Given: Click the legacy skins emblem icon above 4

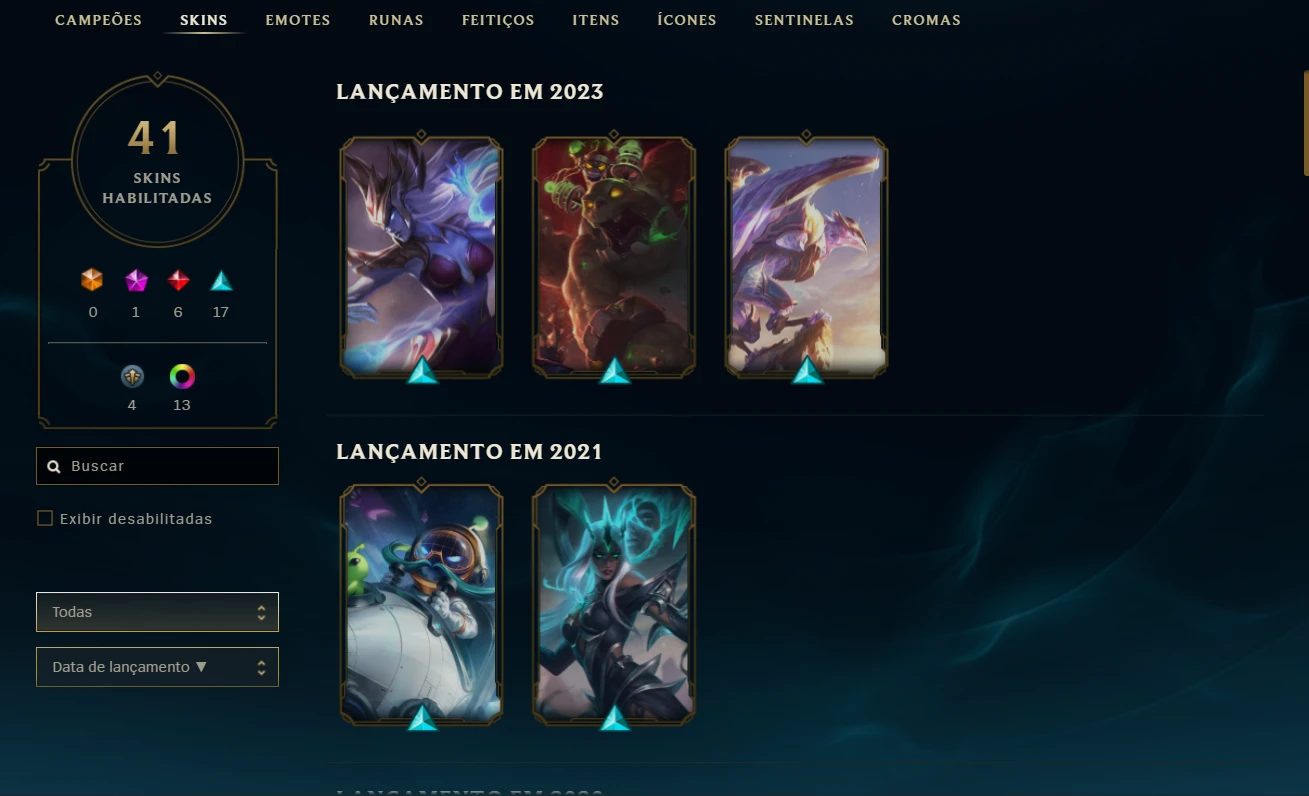Looking at the screenshot, I should [132, 376].
